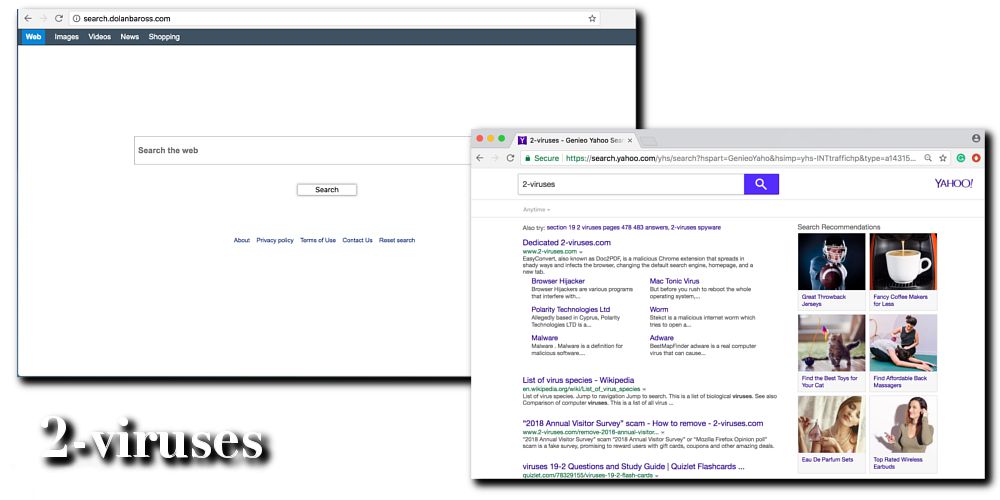Click back arrow in dolanbaross browser window
Viewport: 1000px width, 500px height.
(x=27, y=18)
